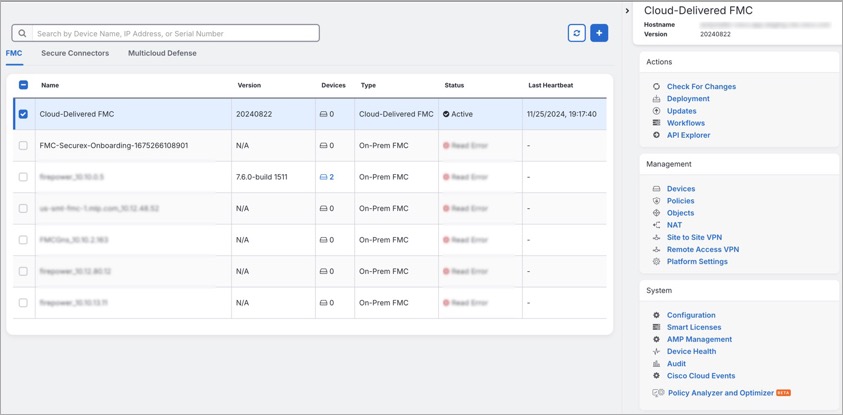Check the FMC-Securex-Onboarding row checkbox
This screenshot has height=415, width=843.
click(x=23, y=146)
